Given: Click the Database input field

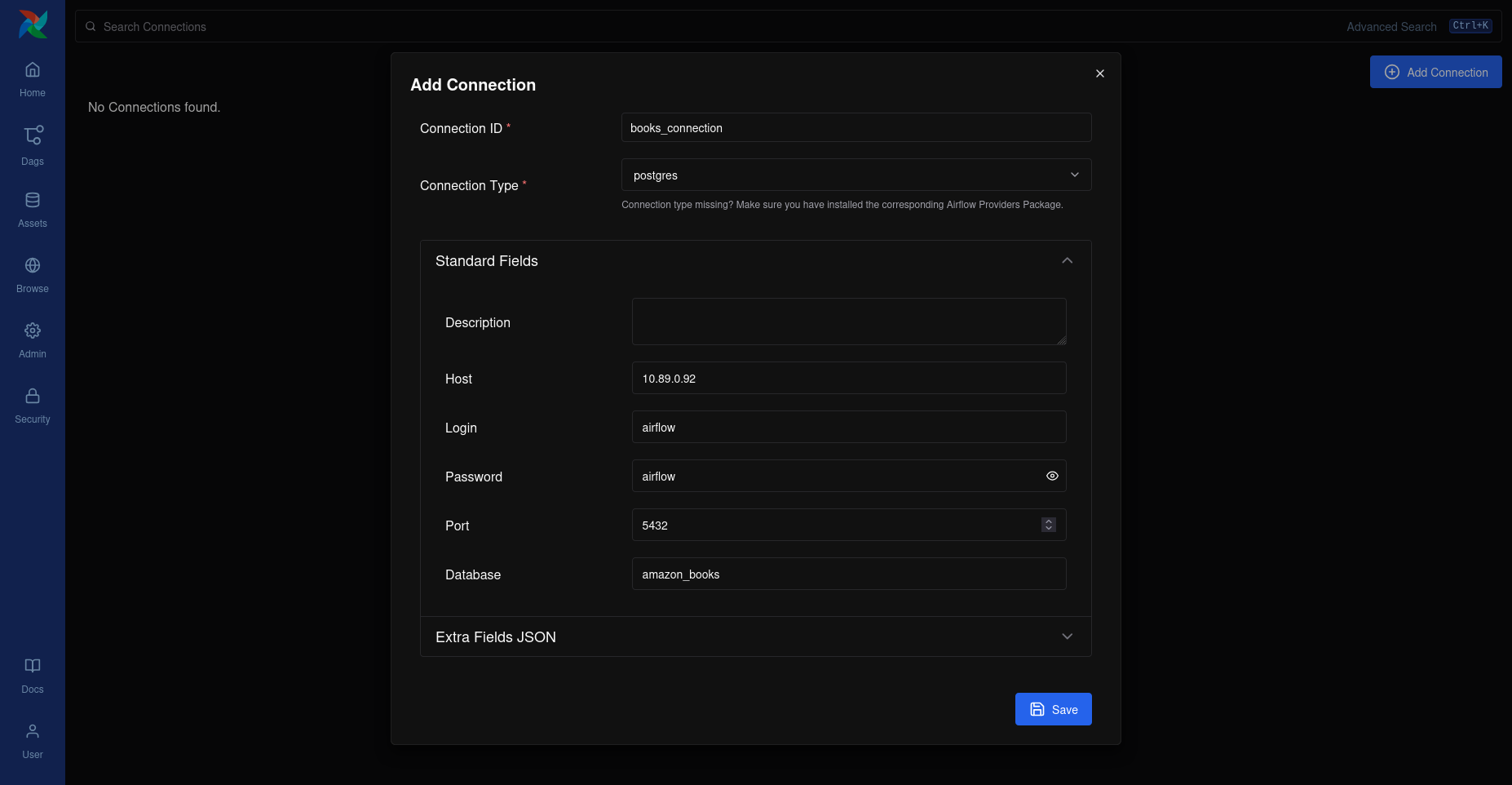Looking at the screenshot, I should click(x=849, y=574).
